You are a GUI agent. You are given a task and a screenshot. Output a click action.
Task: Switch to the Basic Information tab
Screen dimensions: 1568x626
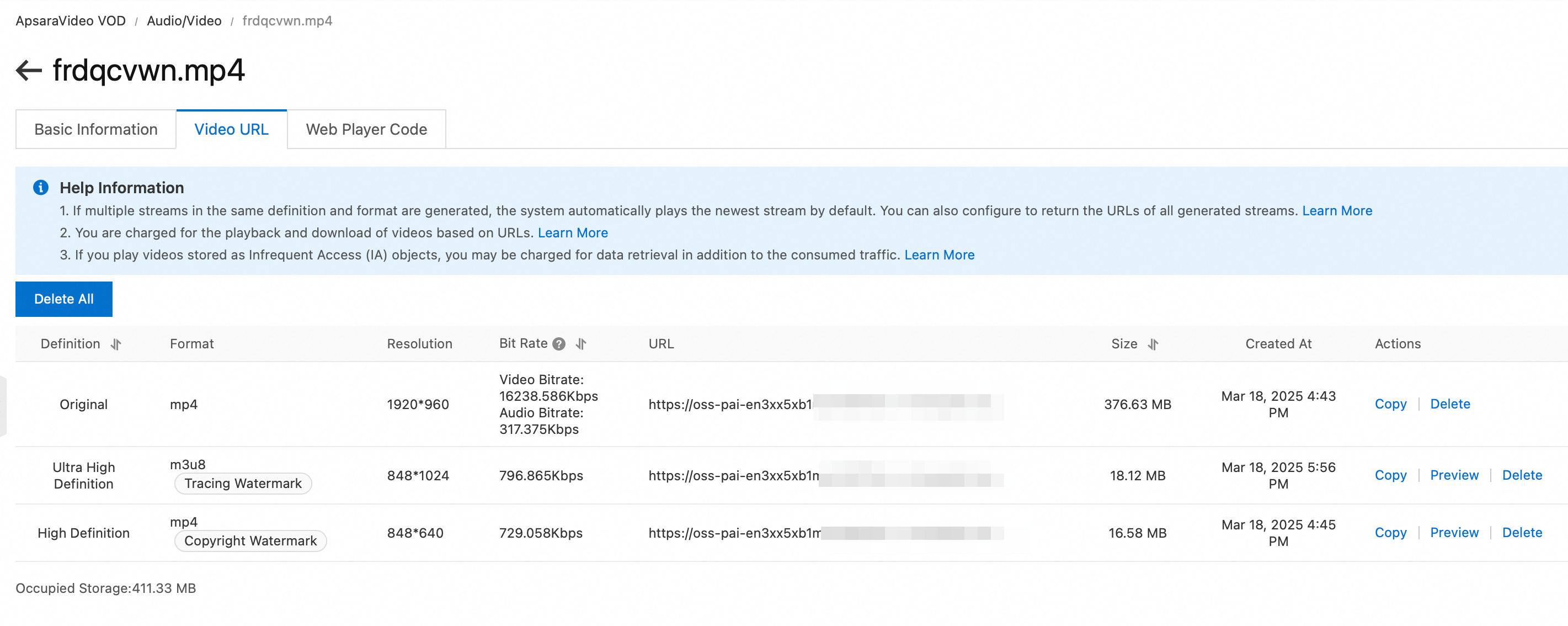pyautogui.click(x=95, y=129)
